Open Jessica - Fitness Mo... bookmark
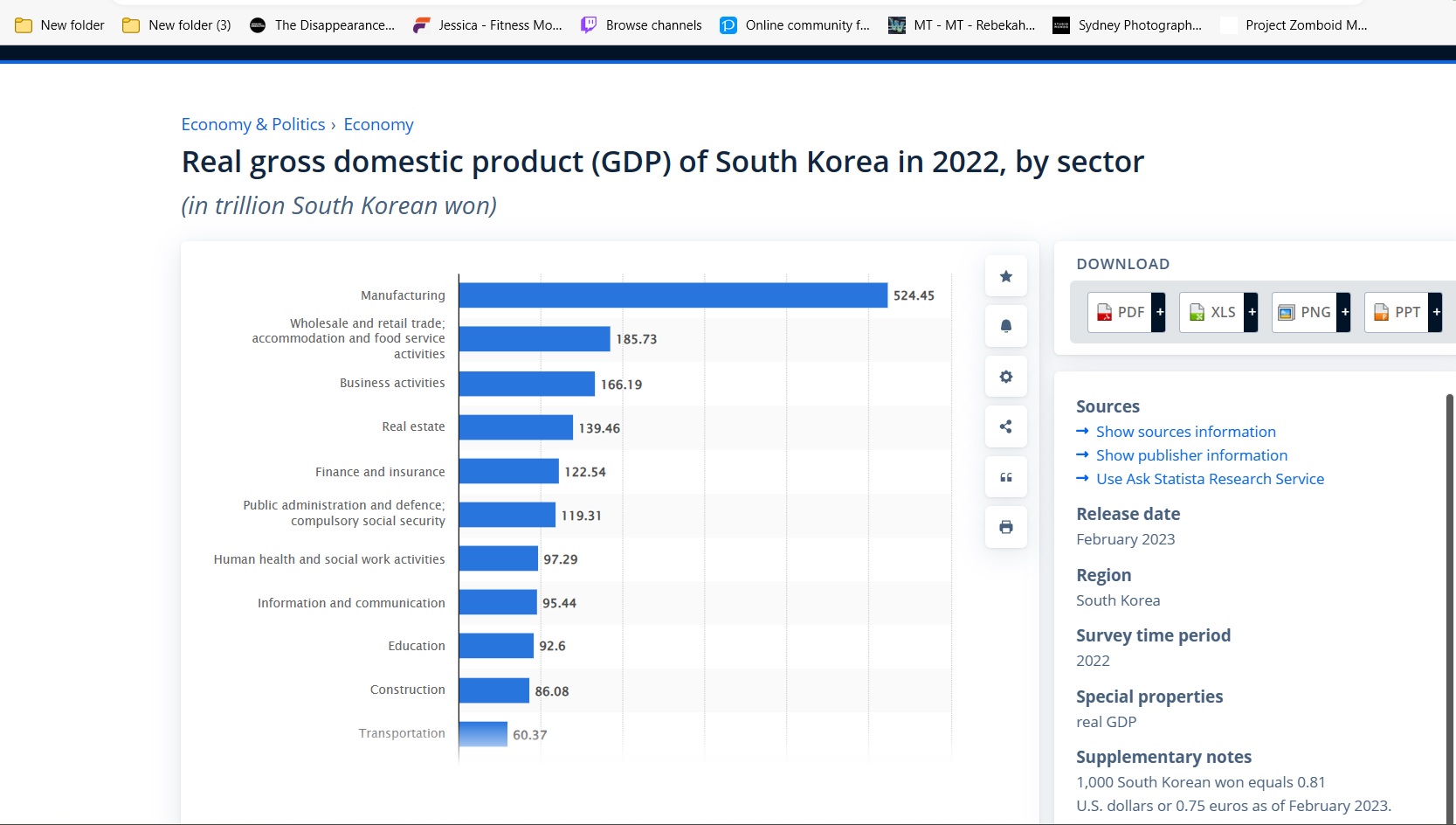The width and height of the screenshot is (1456, 825). point(487,25)
